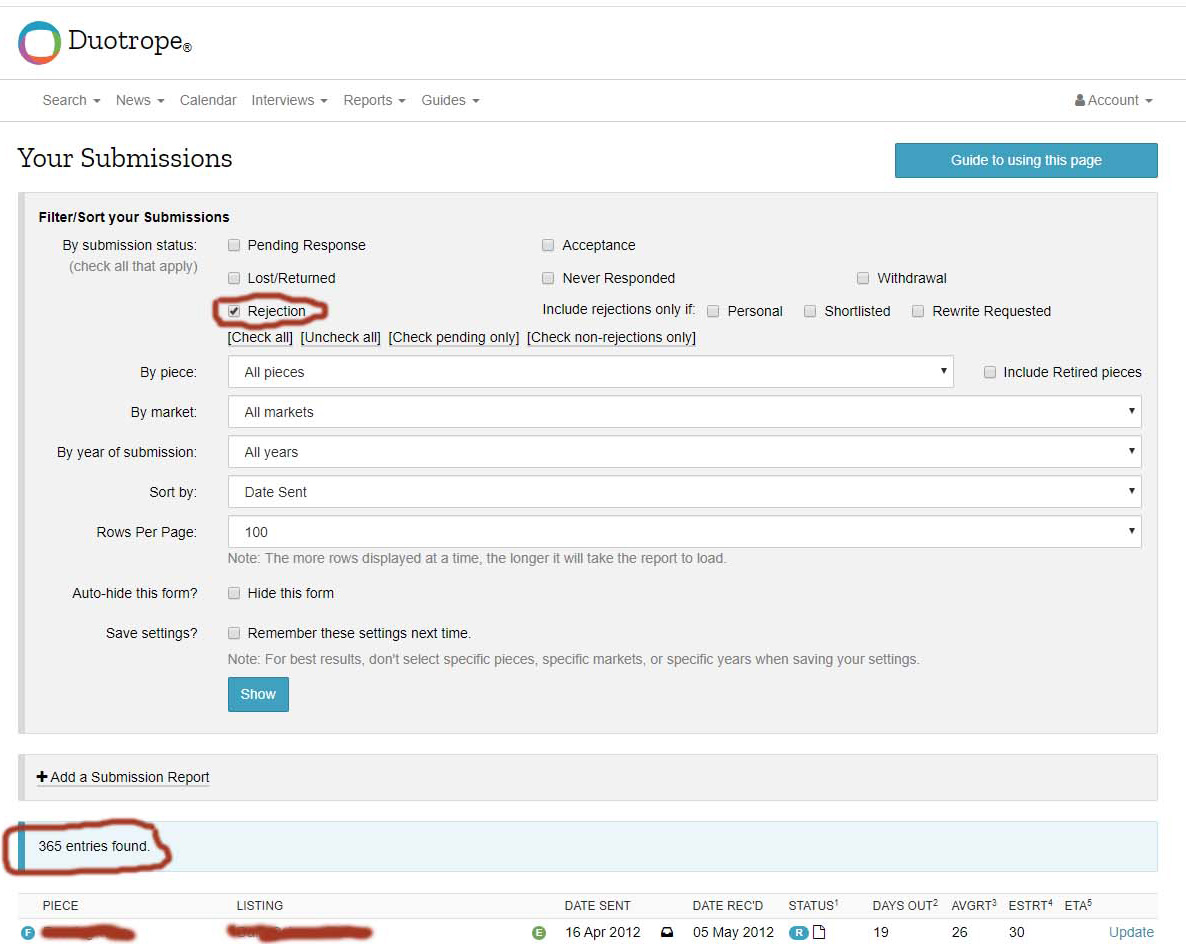Open the Reports navigation menu
Viewport: 1186px width, 944px height.
374,100
